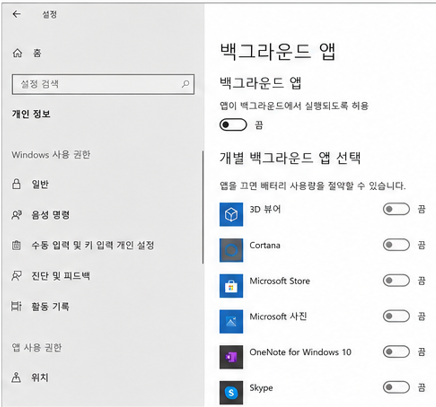Click the Microsoft 사진 app icon
Viewport: 436px width, 407px height.
(x=231, y=321)
